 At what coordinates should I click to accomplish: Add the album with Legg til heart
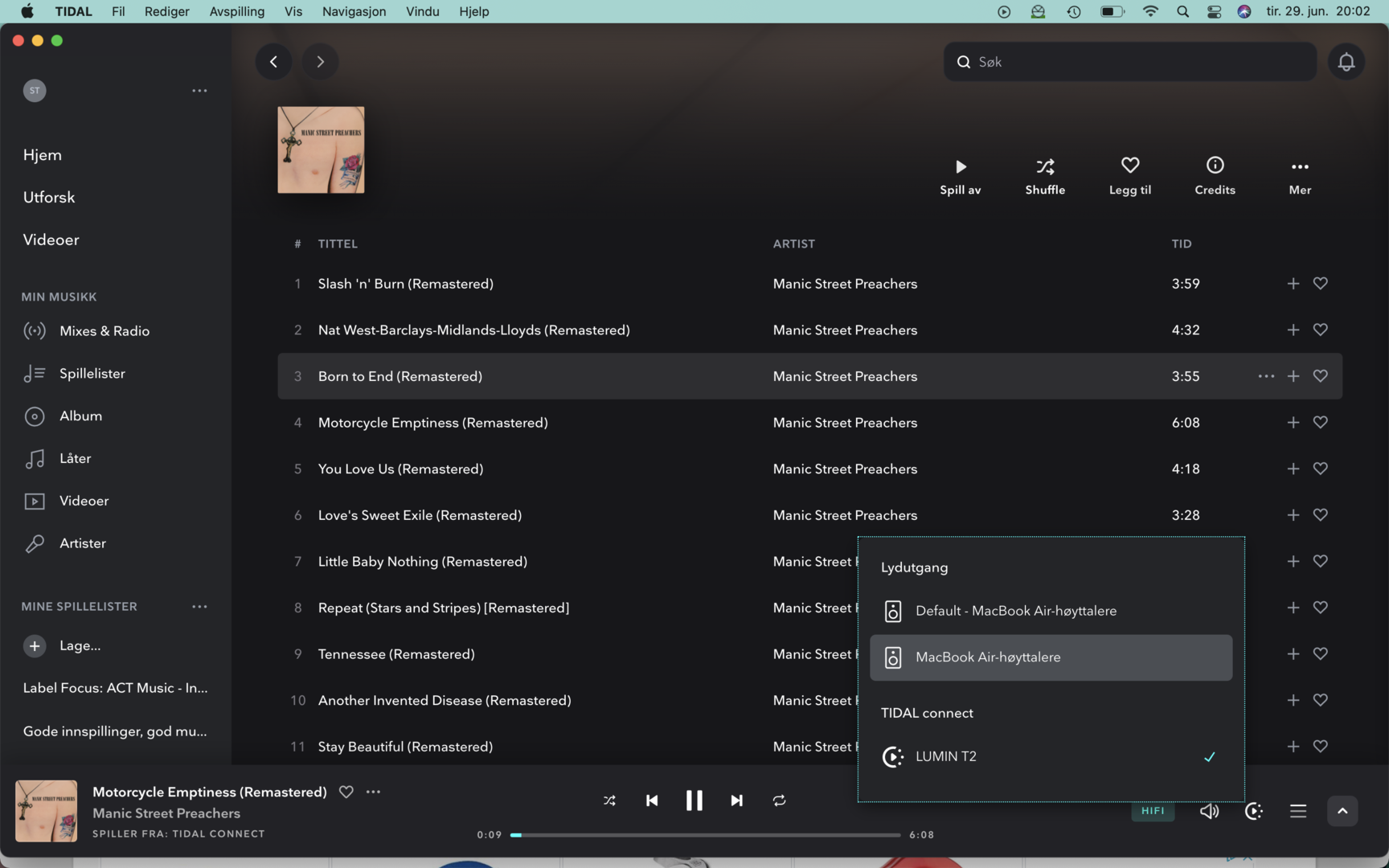(1130, 175)
